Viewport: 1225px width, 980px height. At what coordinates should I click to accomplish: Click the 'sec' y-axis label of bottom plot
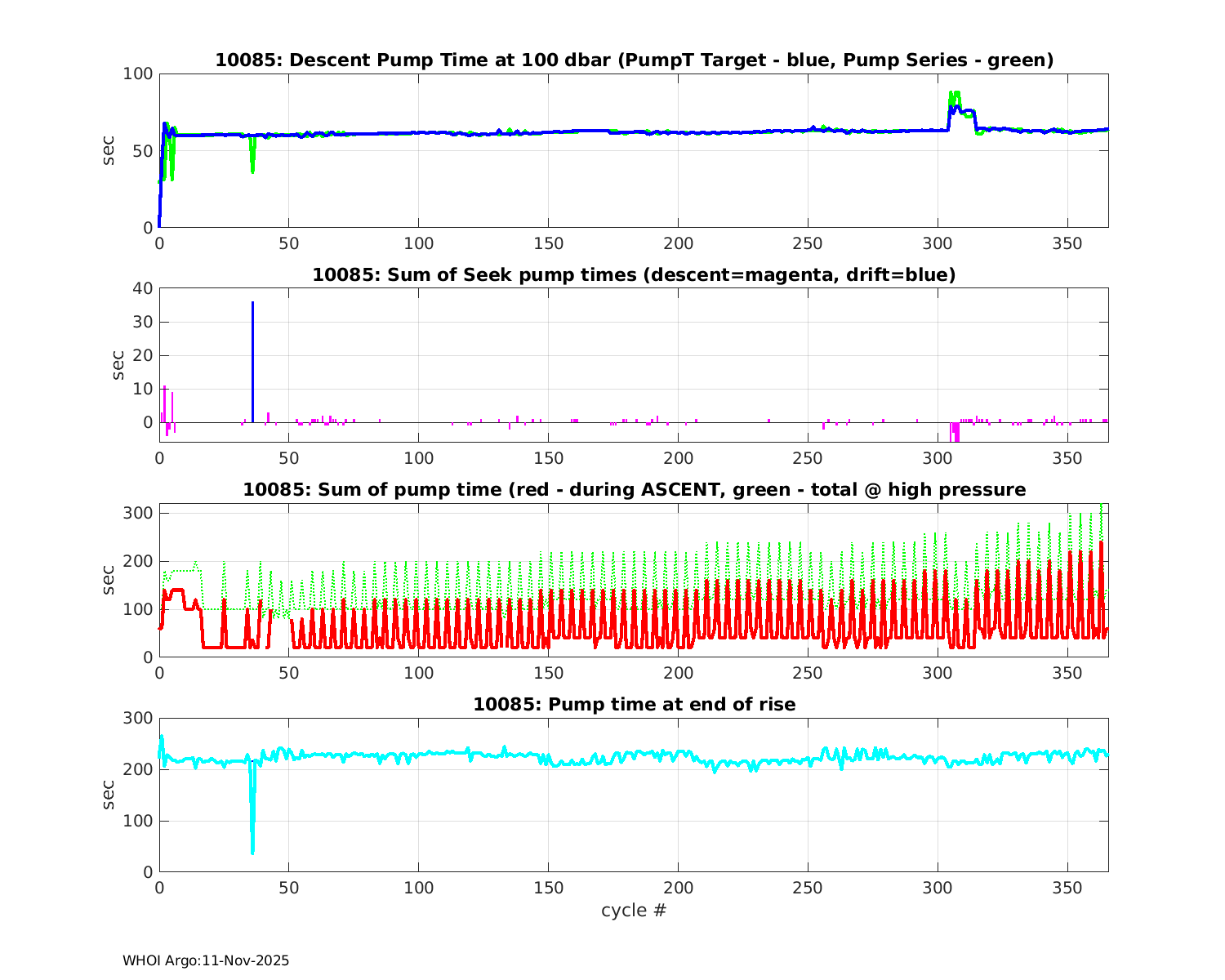[x=109, y=795]
